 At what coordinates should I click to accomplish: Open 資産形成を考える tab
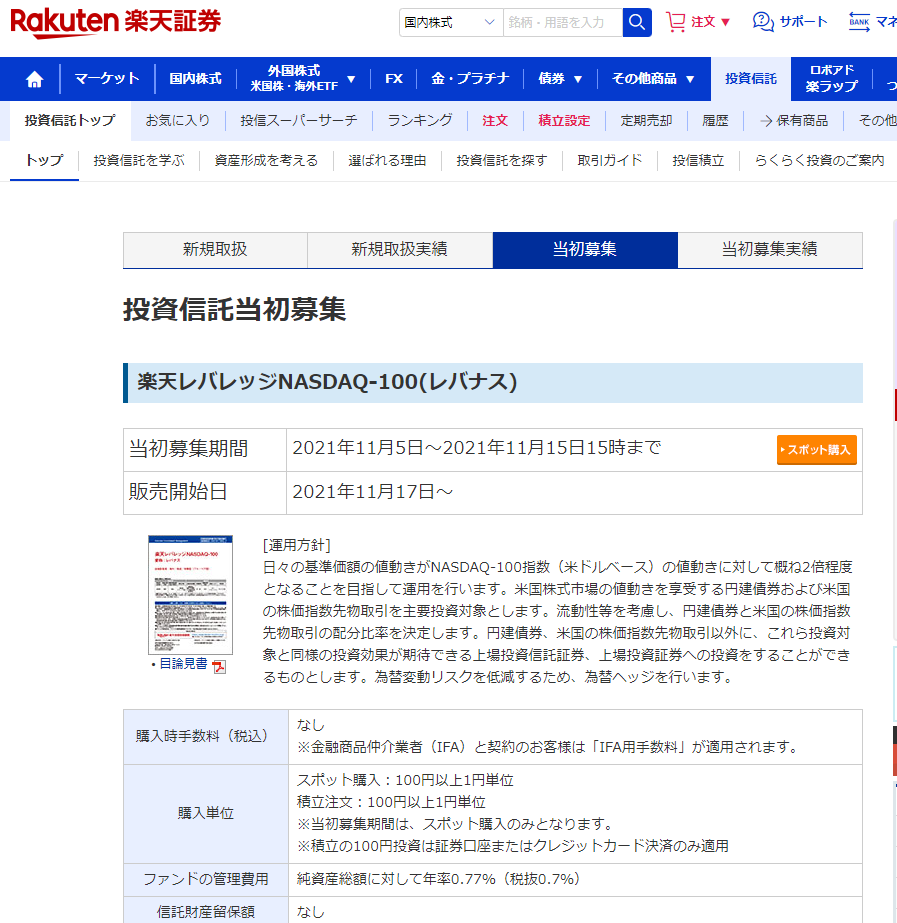[266, 161]
